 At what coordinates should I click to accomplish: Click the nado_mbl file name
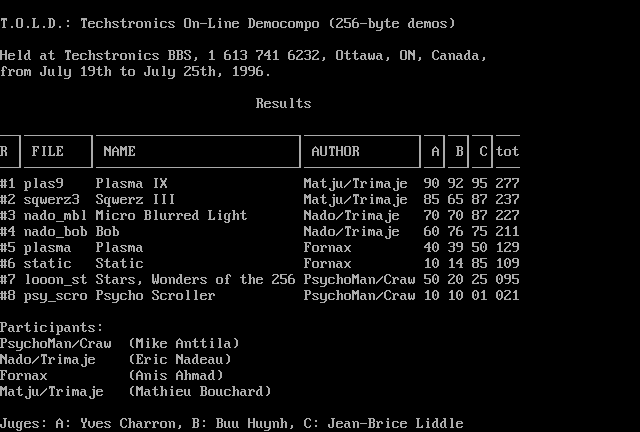pyautogui.click(x=55, y=216)
